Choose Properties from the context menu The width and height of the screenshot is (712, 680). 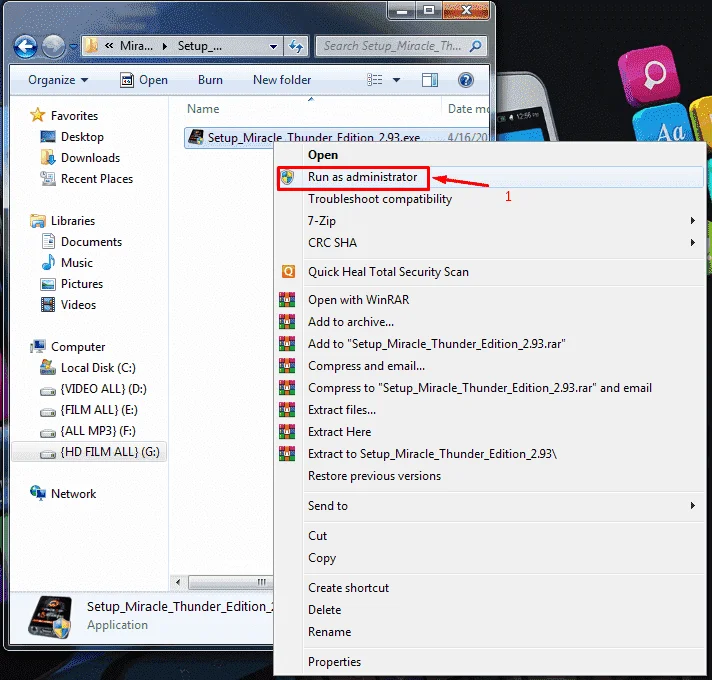[490, 662]
